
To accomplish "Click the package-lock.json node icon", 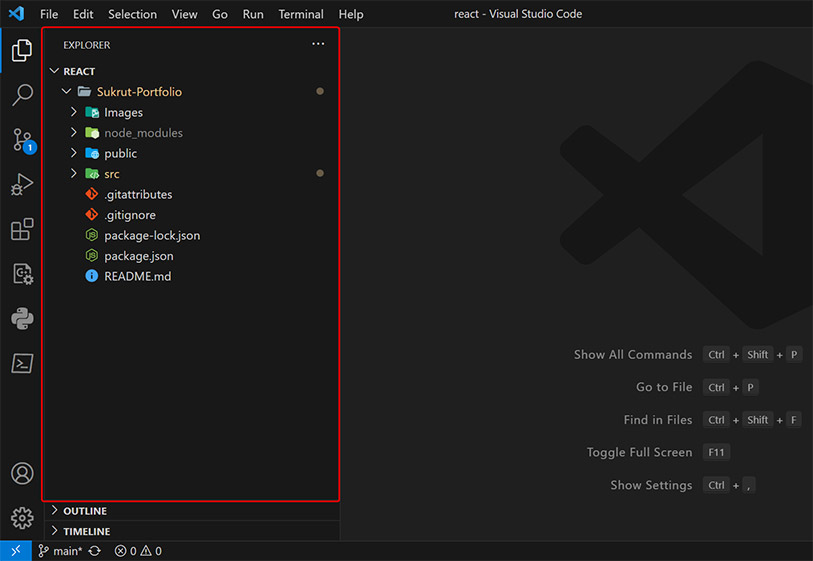I will [x=92, y=235].
